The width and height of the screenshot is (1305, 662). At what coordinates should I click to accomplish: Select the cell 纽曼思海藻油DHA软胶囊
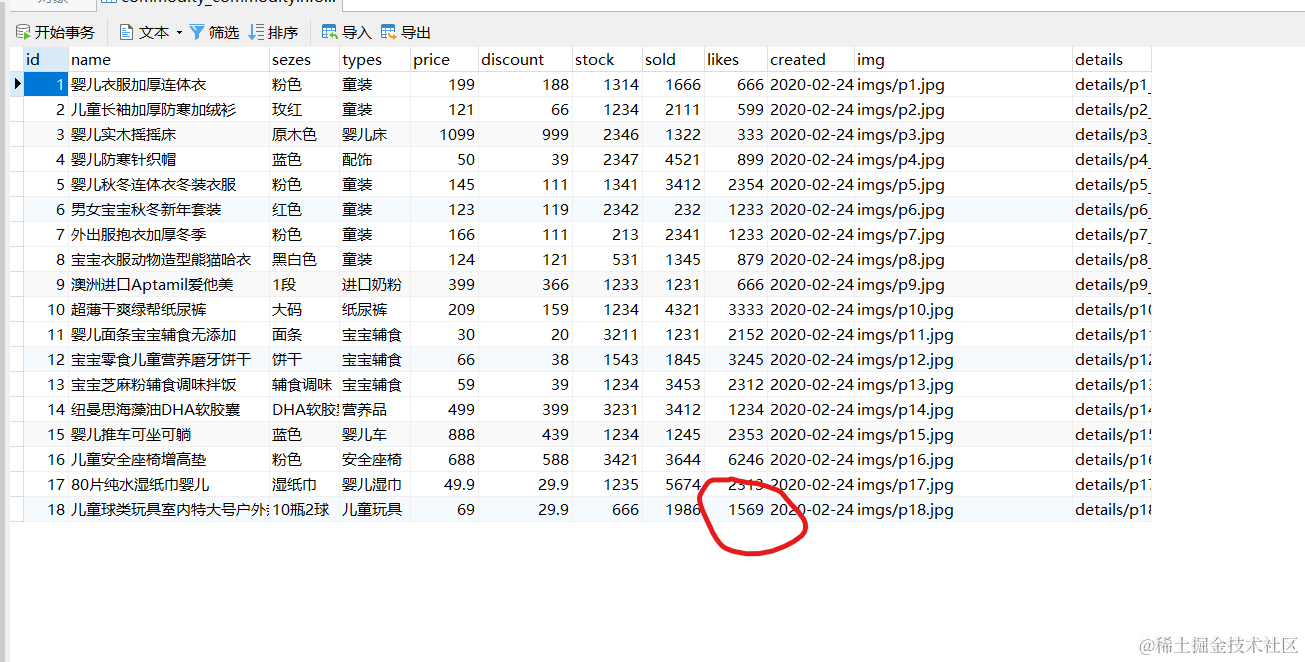168,410
